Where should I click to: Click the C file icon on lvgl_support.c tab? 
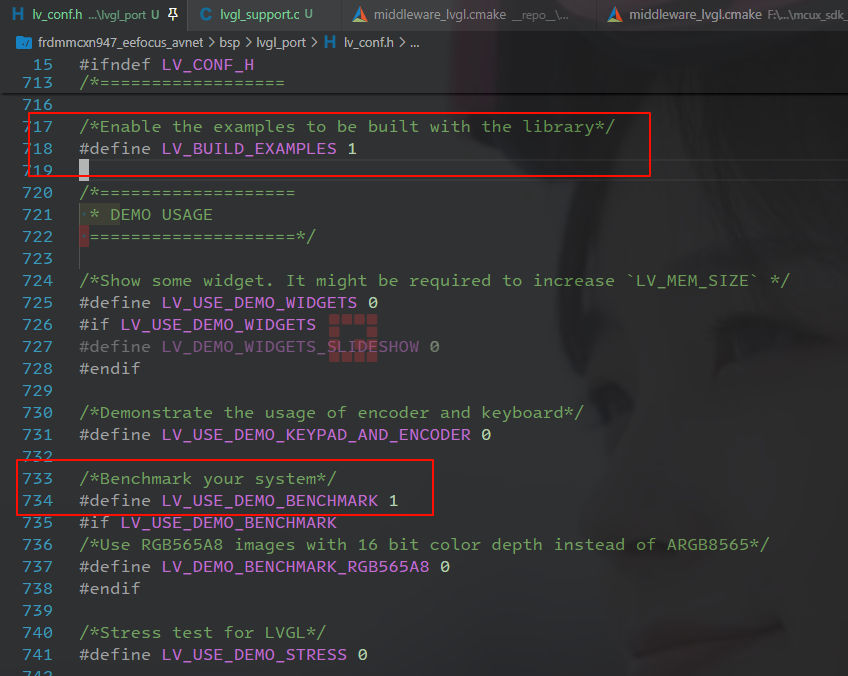point(205,14)
